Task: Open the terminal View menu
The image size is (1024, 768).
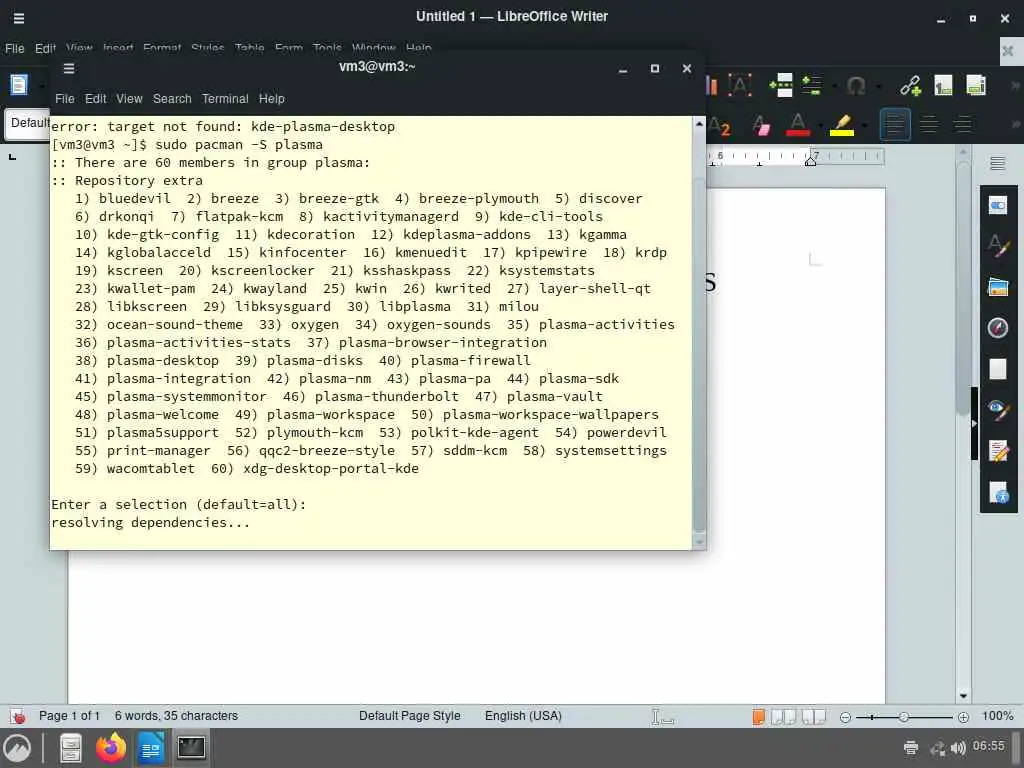Action: [x=129, y=99]
